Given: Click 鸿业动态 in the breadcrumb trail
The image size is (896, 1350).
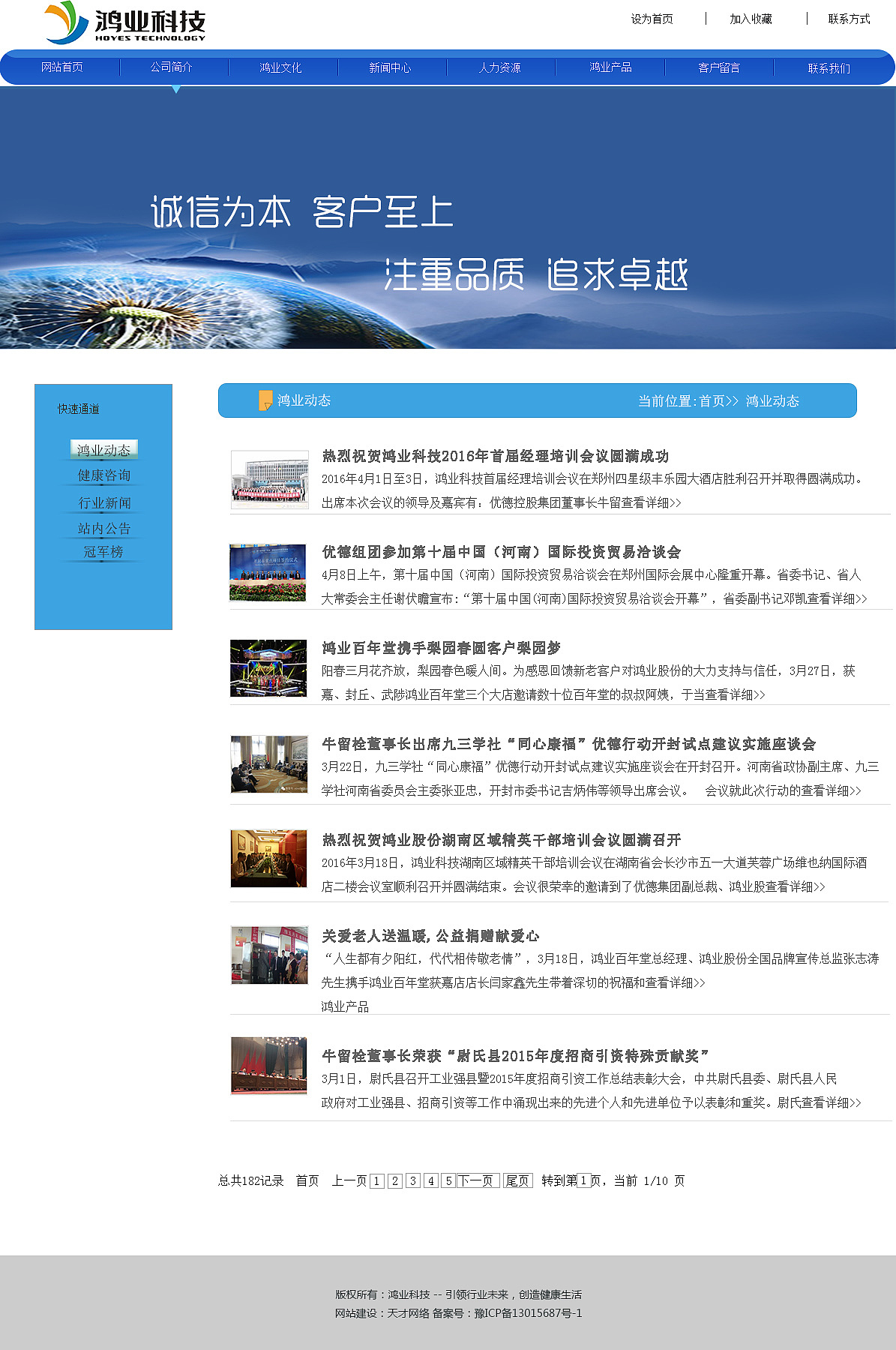Looking at the screenshot, I should pos(772,401).
